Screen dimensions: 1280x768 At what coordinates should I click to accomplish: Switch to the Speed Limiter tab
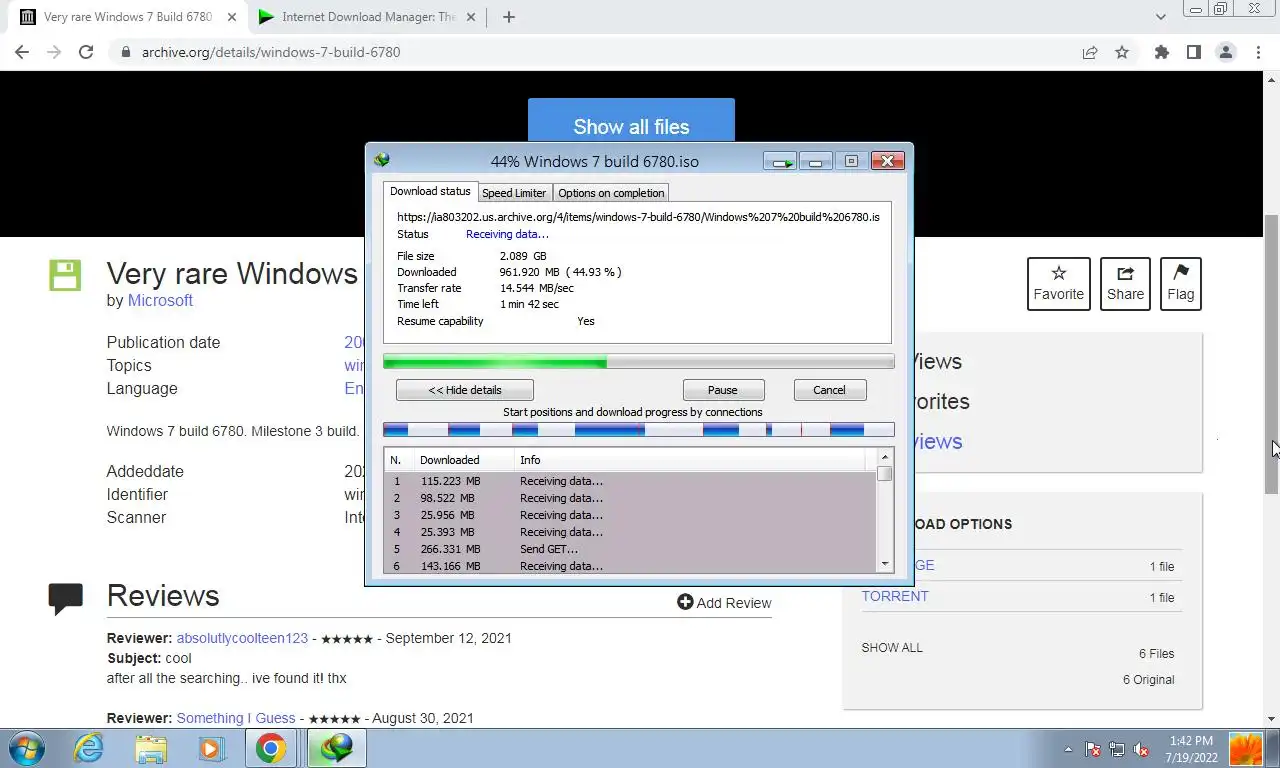pos(514,193)
